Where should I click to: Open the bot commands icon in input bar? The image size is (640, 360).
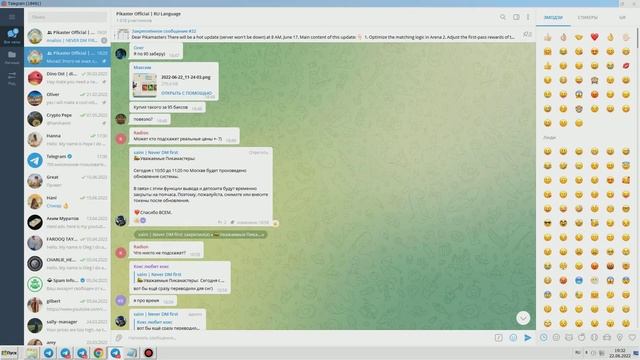(498, 338)
